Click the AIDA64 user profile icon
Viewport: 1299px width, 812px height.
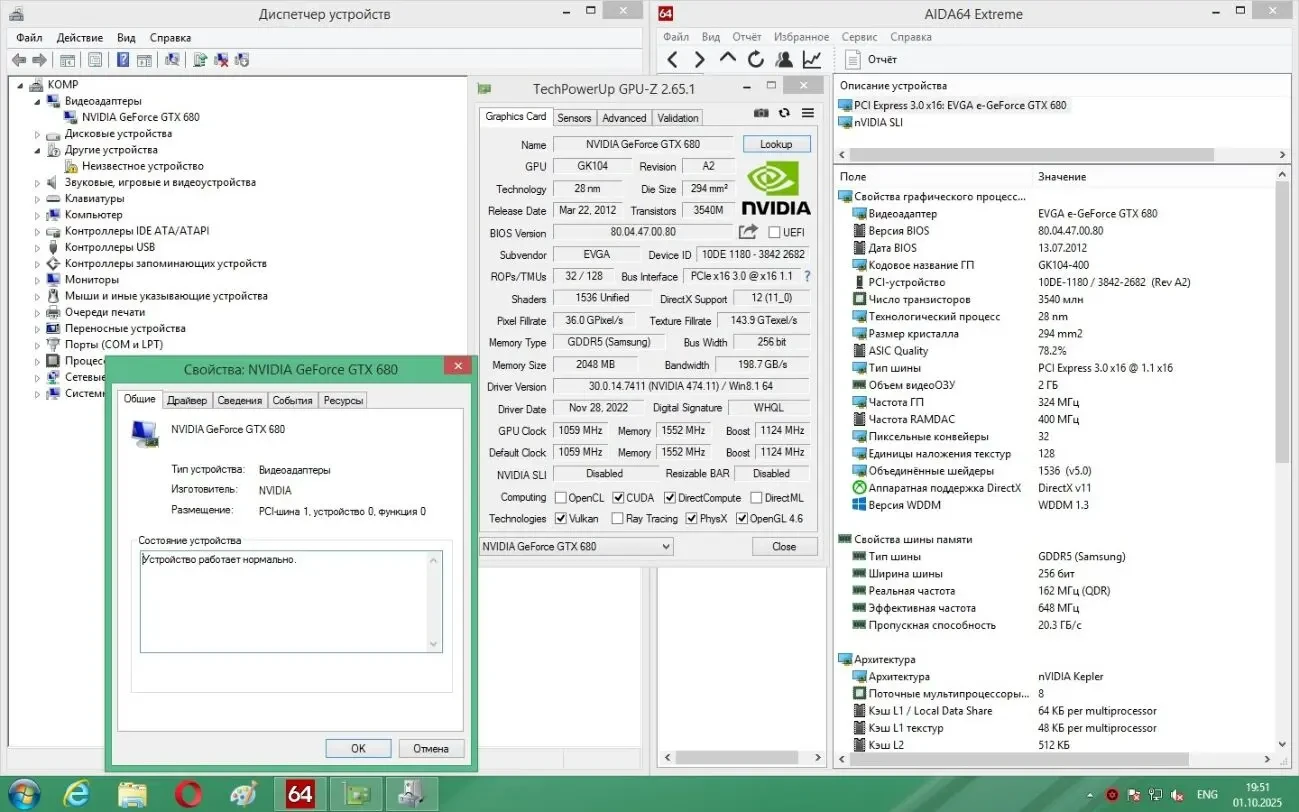point(784,60)
